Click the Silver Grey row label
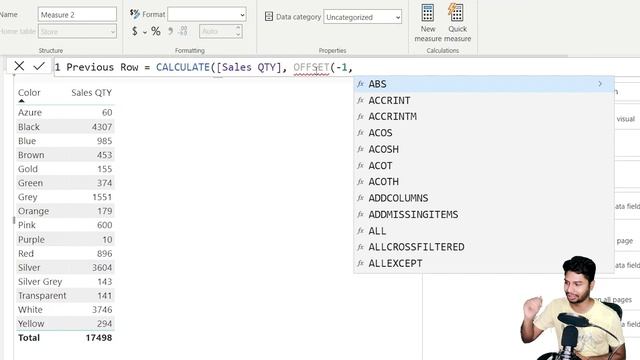Screen dimensions: 640x360 [40, 282]
